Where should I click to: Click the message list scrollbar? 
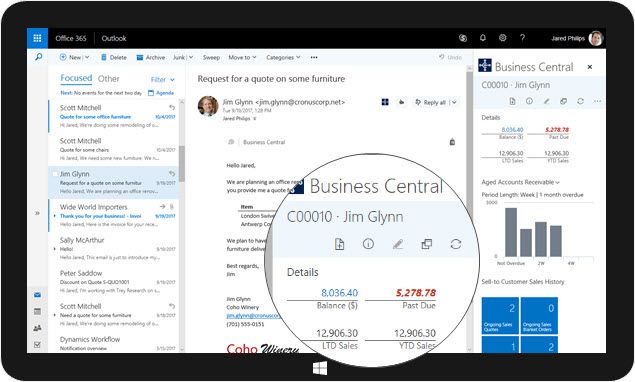[x=182, y=164]
